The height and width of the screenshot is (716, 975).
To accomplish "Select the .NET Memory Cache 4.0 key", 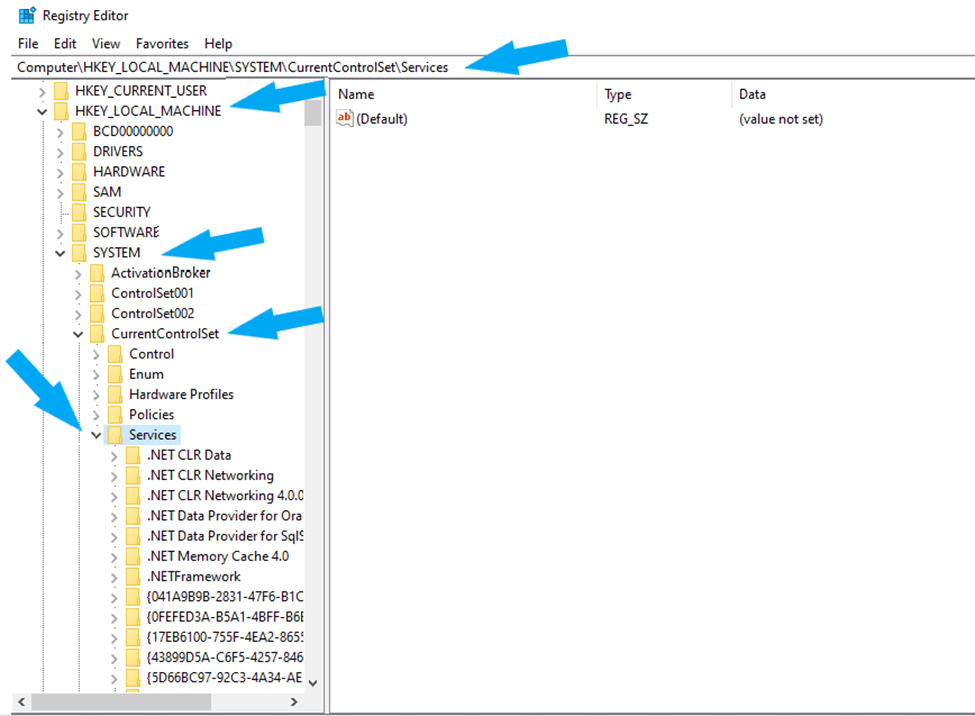I will pyautogui.click(x=218, y=556).
